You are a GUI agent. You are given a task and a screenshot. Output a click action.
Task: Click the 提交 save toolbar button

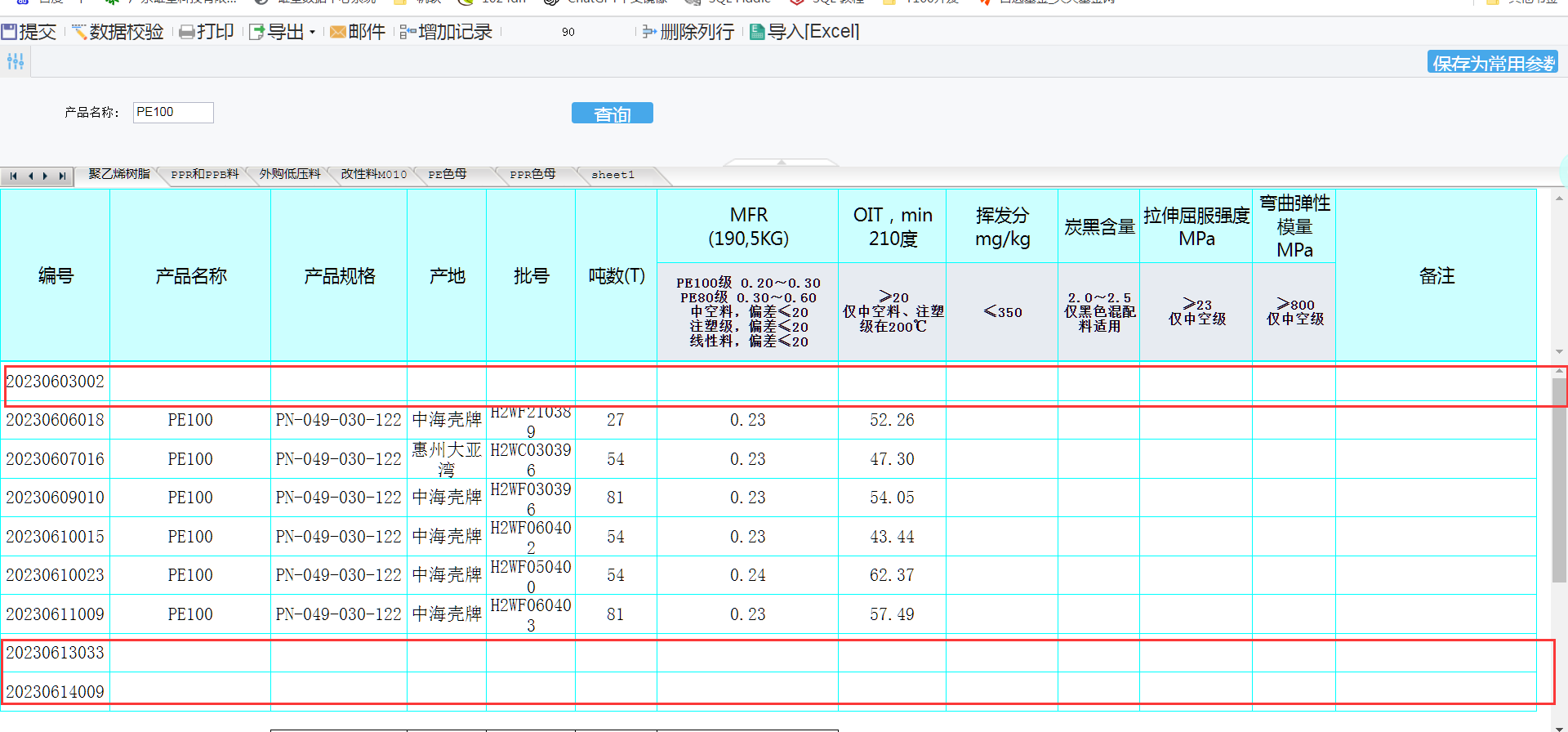click(29, 32)
